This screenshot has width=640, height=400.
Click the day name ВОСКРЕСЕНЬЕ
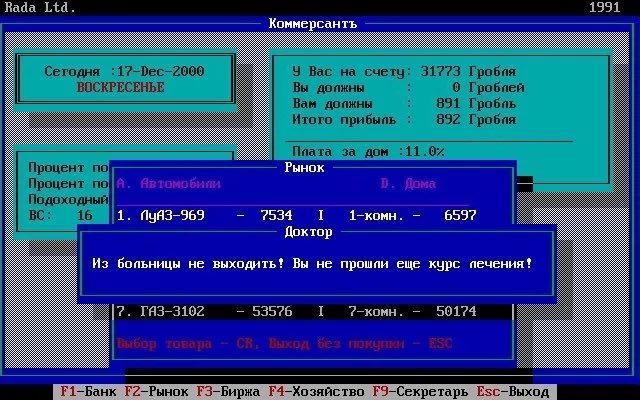(121, 87)
